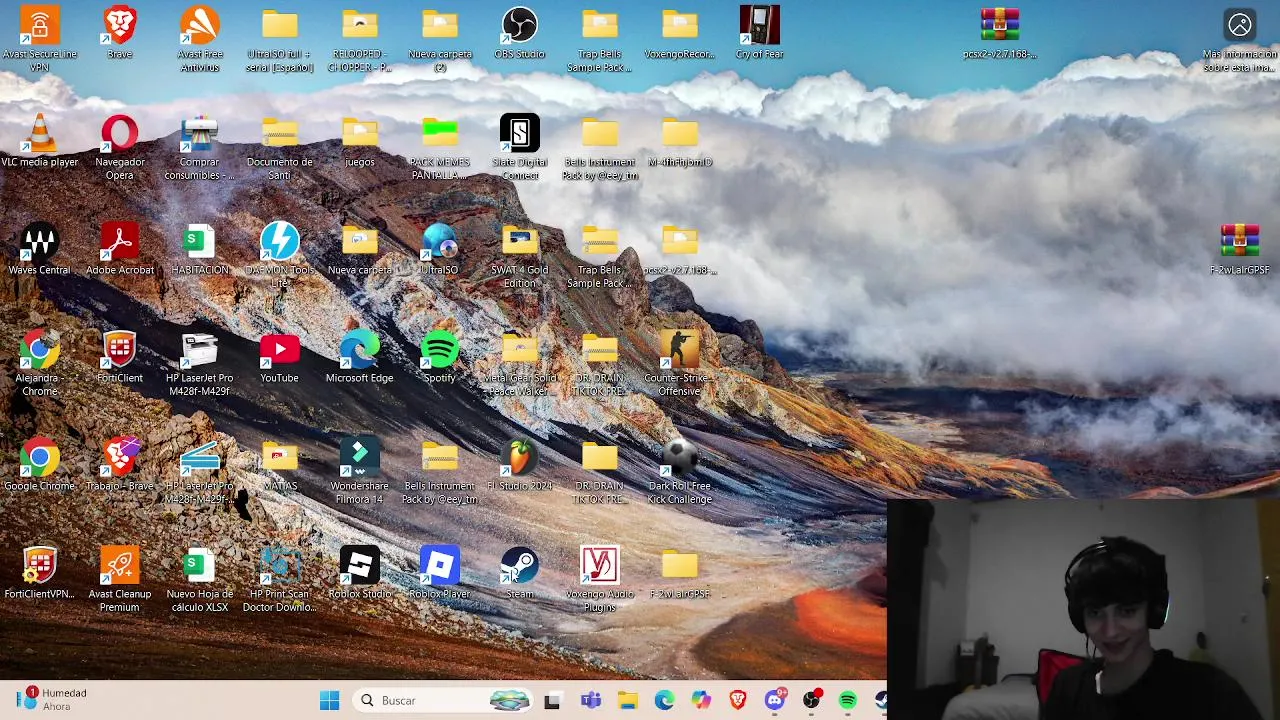Launch Roblox Studio shortcut
1280x720 pixels.
pyautogui.click(x=360, y=573)
